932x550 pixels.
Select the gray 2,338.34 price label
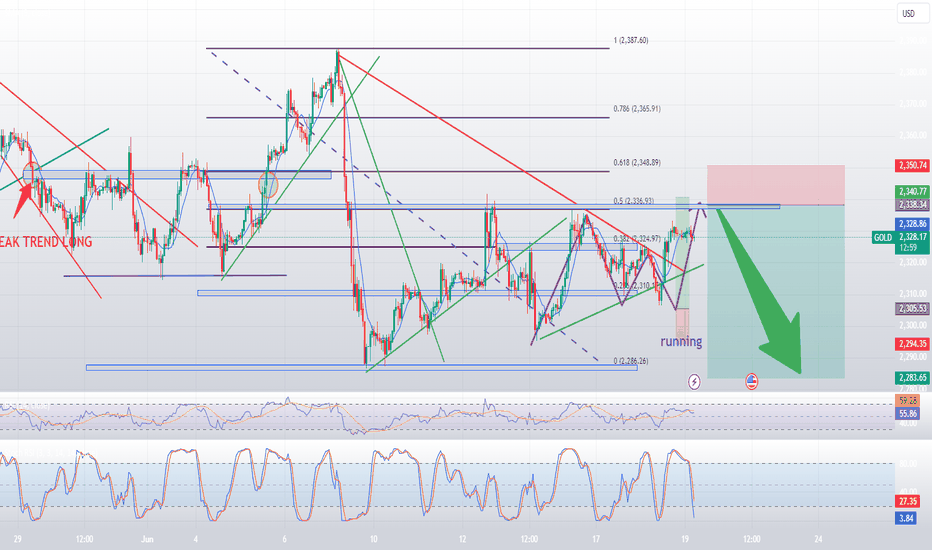[912, 205]
